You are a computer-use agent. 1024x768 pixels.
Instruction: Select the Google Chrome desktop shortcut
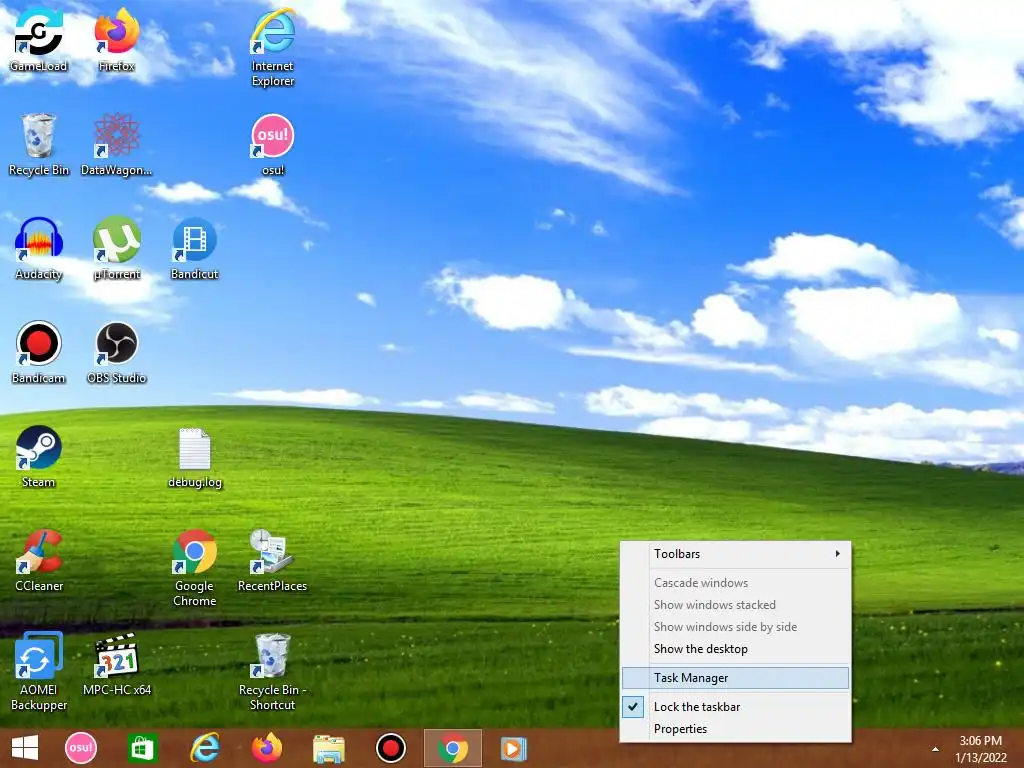(x=195, y=568)
